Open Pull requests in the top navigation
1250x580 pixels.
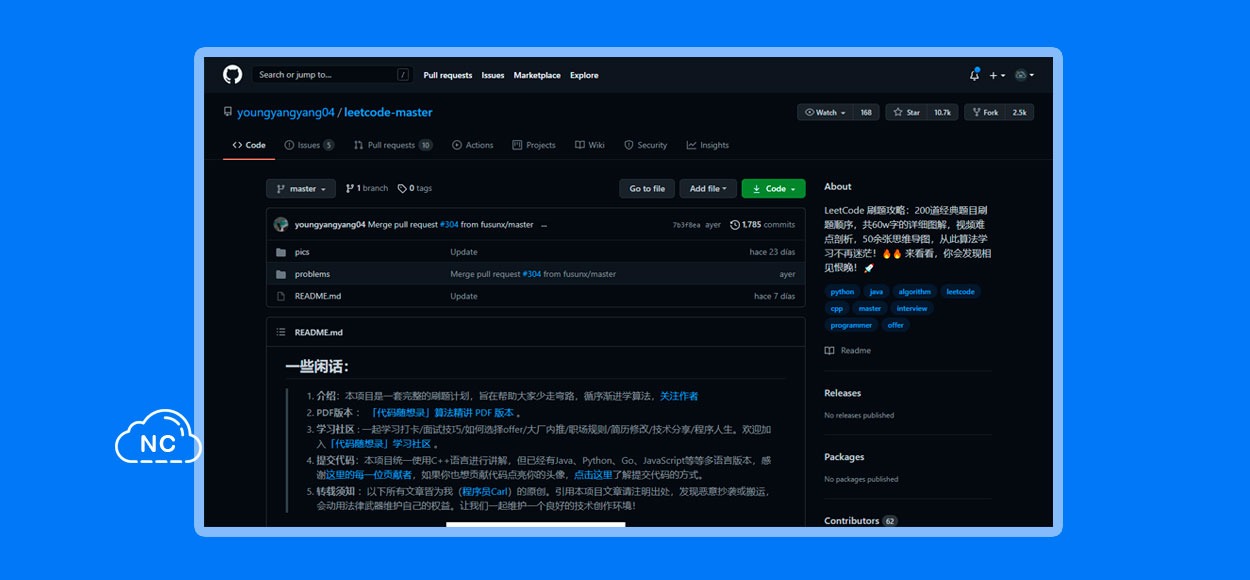pos(448,75)
